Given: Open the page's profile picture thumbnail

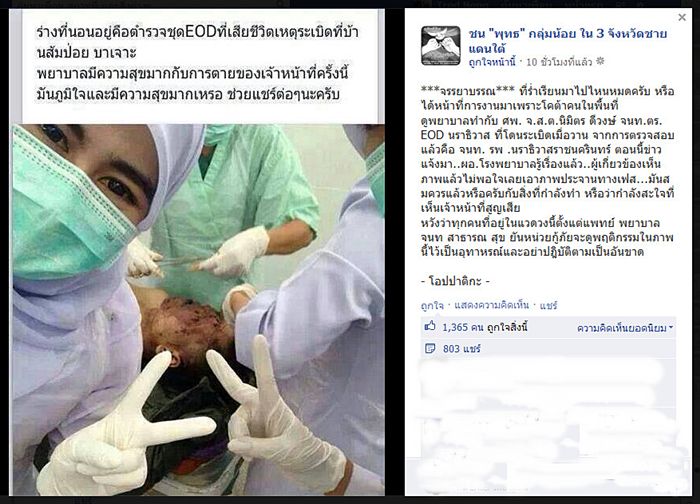Looking at the screenshot, I should click(x=440, y=46).
